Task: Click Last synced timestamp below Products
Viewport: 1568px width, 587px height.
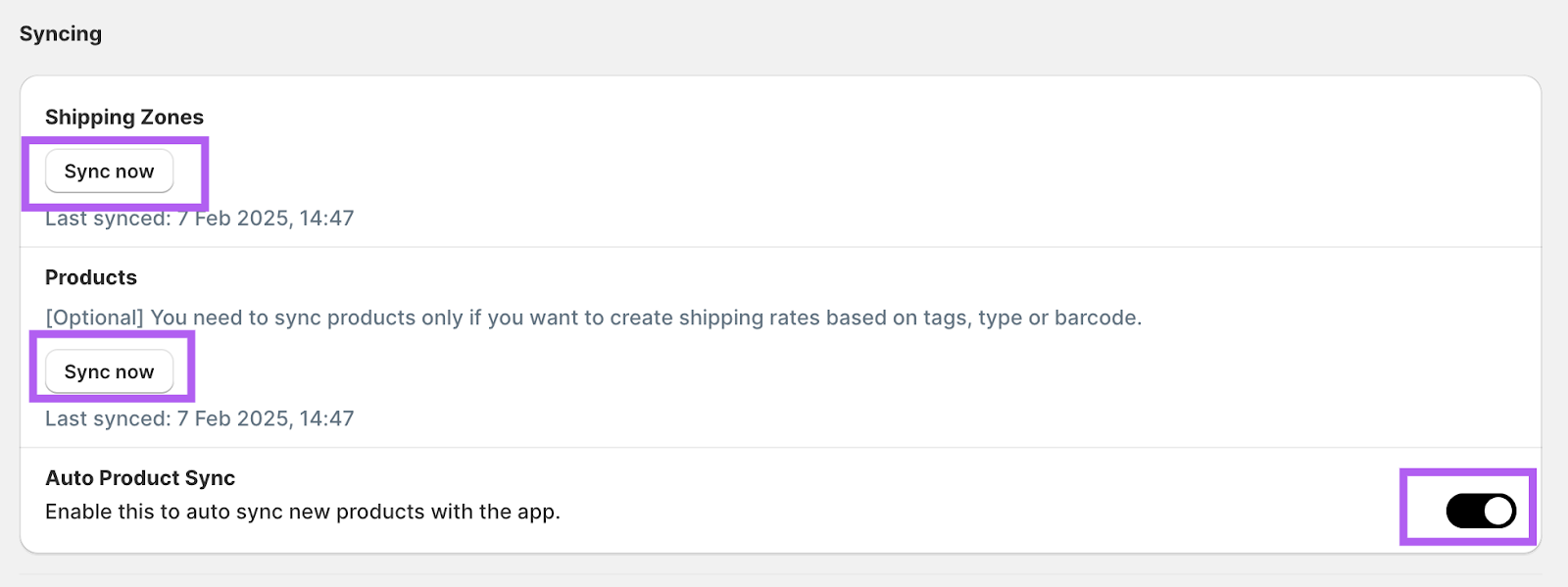Action: click(200, 419)
